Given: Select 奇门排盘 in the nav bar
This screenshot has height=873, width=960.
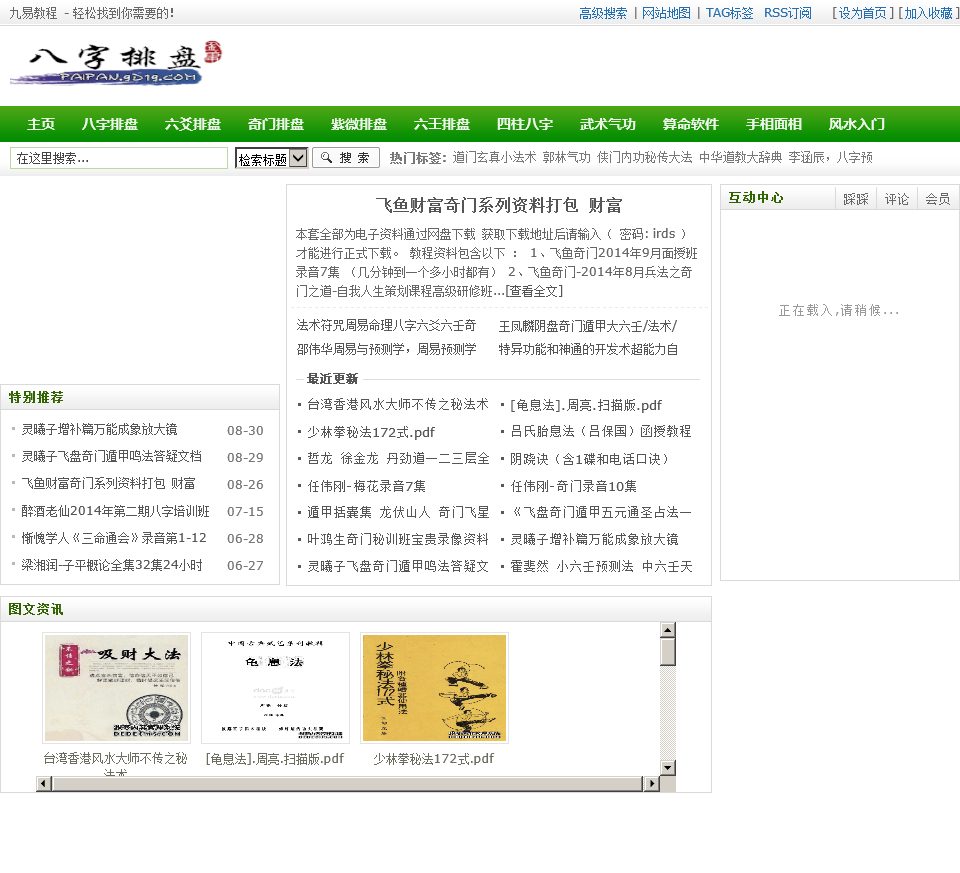Looking at the screenshot, I should point(276,124).
